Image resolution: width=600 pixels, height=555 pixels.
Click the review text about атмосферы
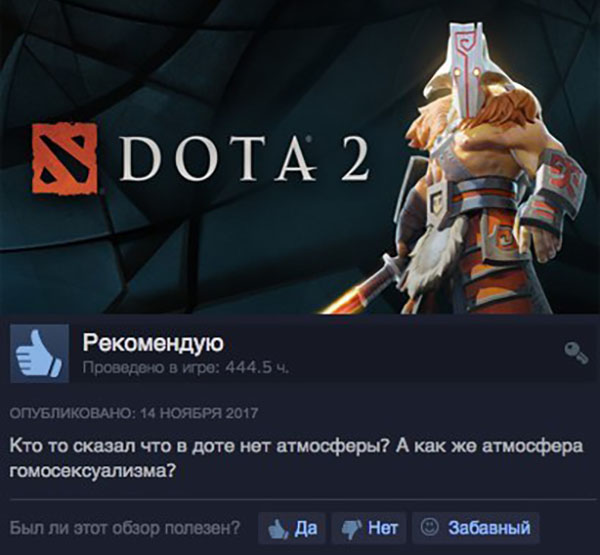point(296,459)
